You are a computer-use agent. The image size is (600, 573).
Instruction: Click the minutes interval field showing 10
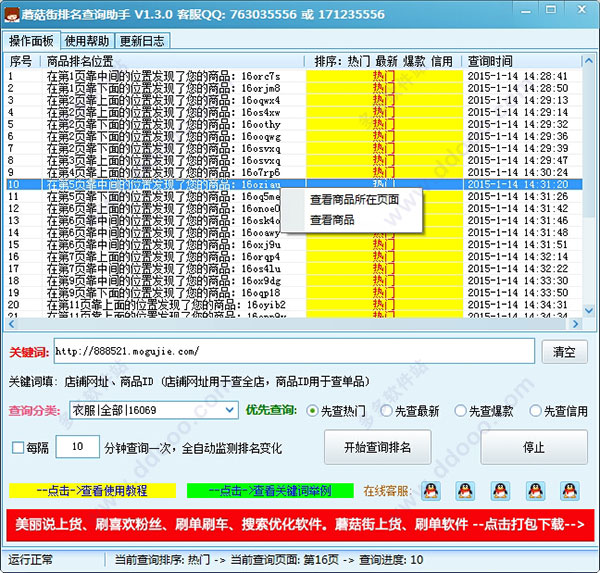pos(78,446)
